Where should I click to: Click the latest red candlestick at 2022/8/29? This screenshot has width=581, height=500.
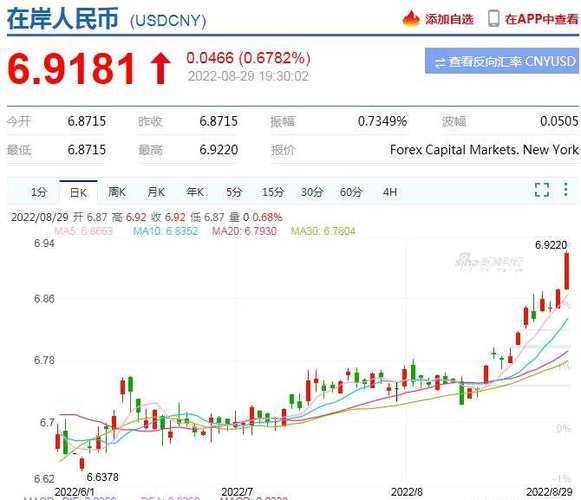[x=567, y=271]
